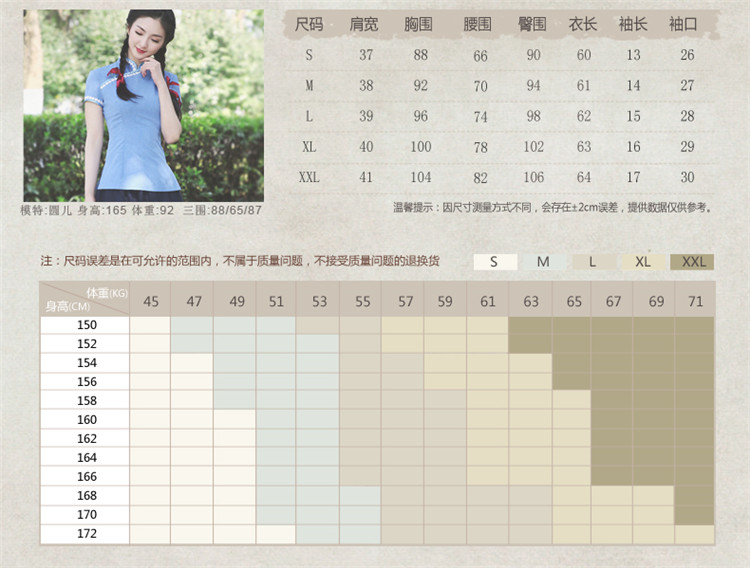Select the XXL size legend swatch
750x568 pixels.
[x=693, y=262]
